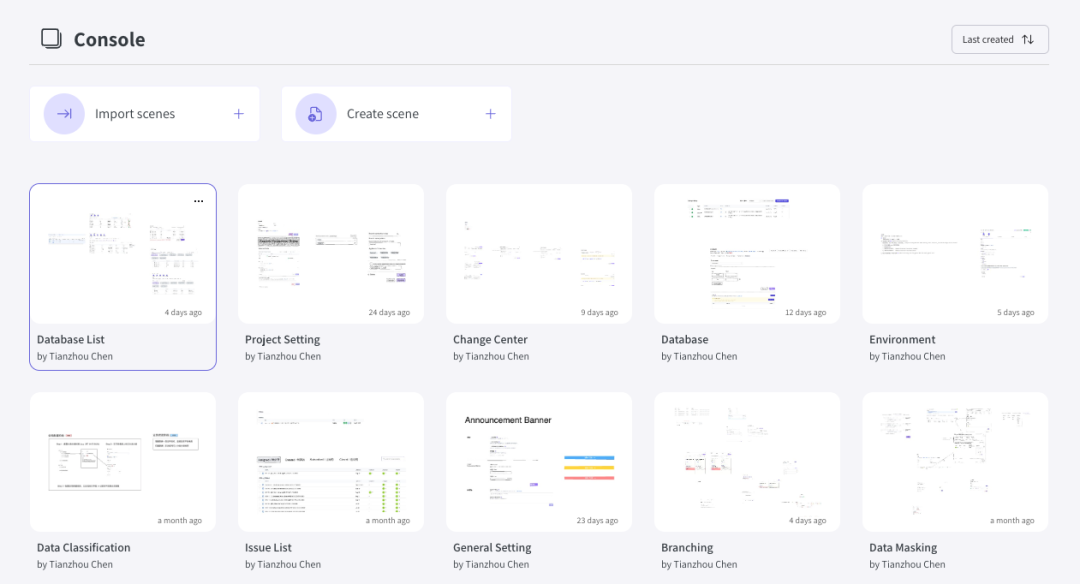The image size is (1080, 584).
Task: Open the Project Setting scene thumbnail
Action: point(331,253)
